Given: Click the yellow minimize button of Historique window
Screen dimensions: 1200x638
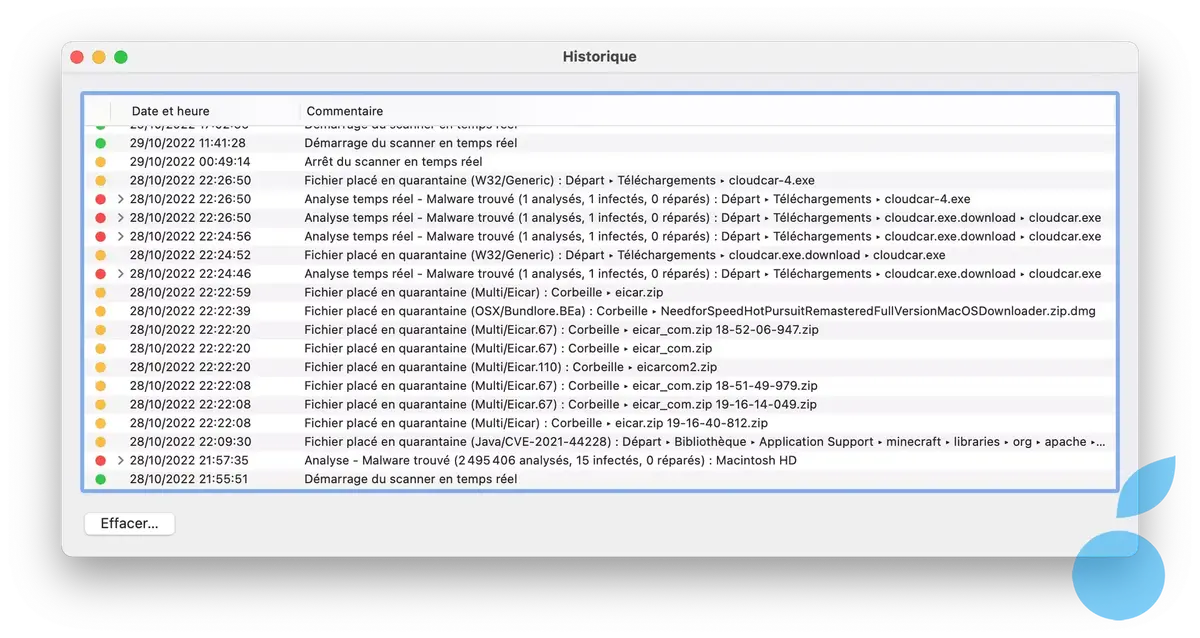Looking at the screenshot, I should pyautogui.click(x=99, y=57).
